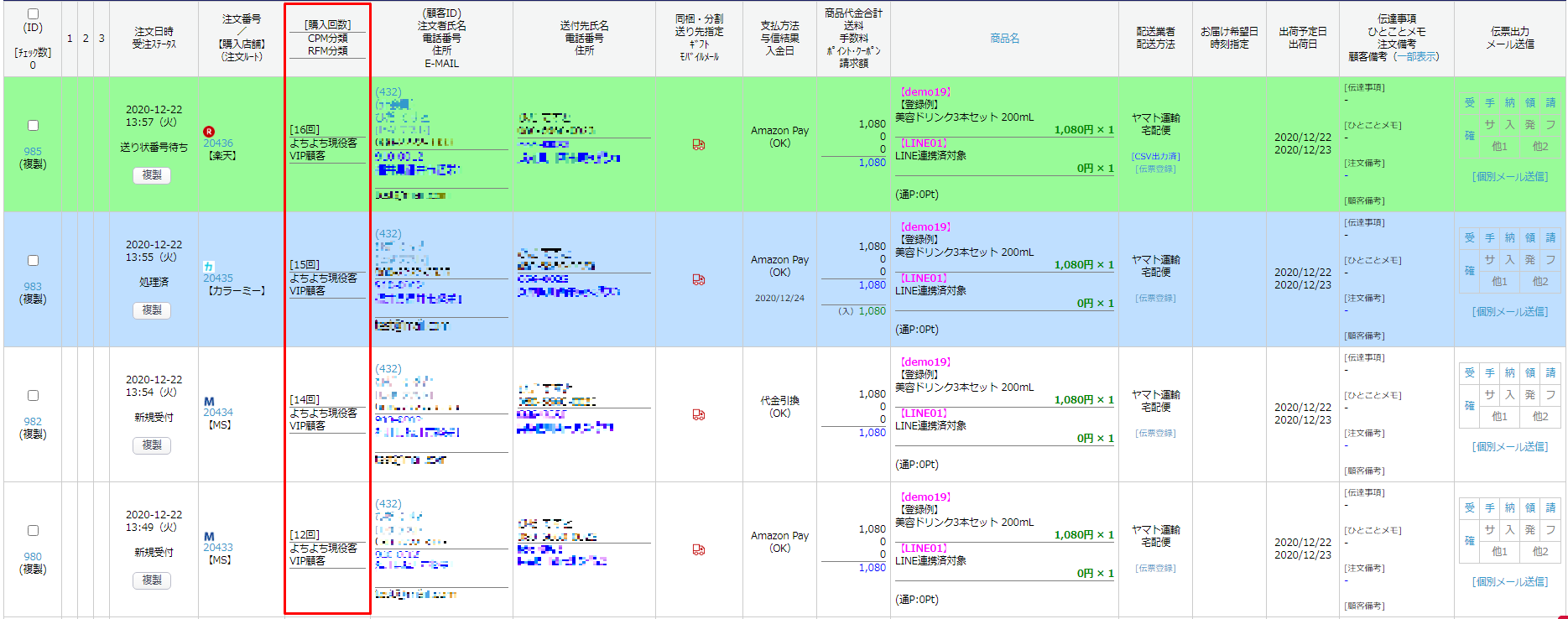The height and width of the screenshot is (619, 1568).
Task: Click the 受 slip output cell for order 985
Action: [x=1469, y=102]
